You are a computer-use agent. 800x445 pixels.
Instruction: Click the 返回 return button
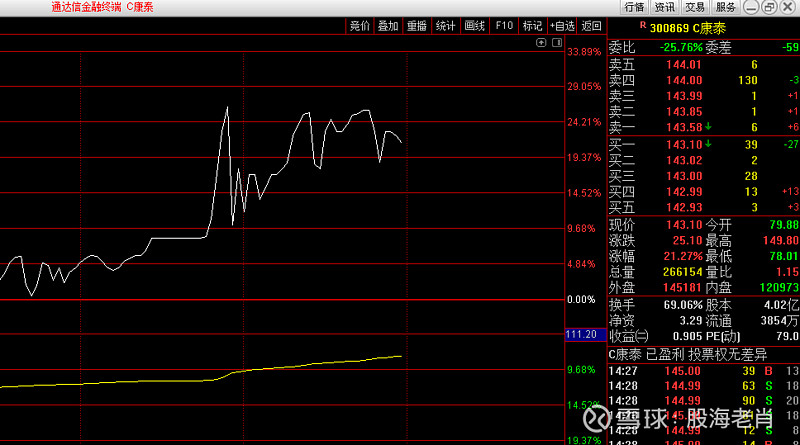[591, 26]
